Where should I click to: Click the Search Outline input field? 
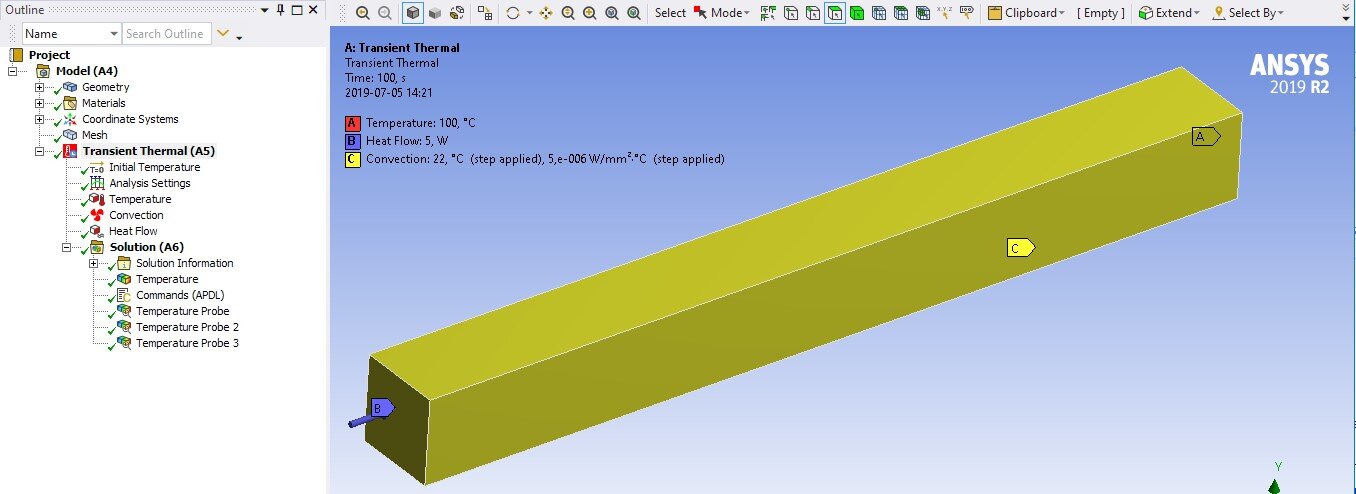(166, 33)
